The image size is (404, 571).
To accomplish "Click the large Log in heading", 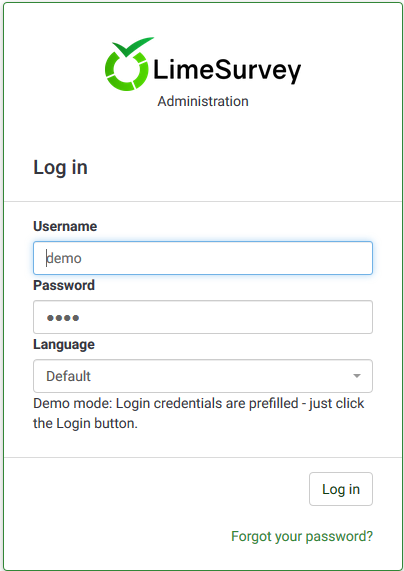I will pyautogui.click(x=60, y=168).
